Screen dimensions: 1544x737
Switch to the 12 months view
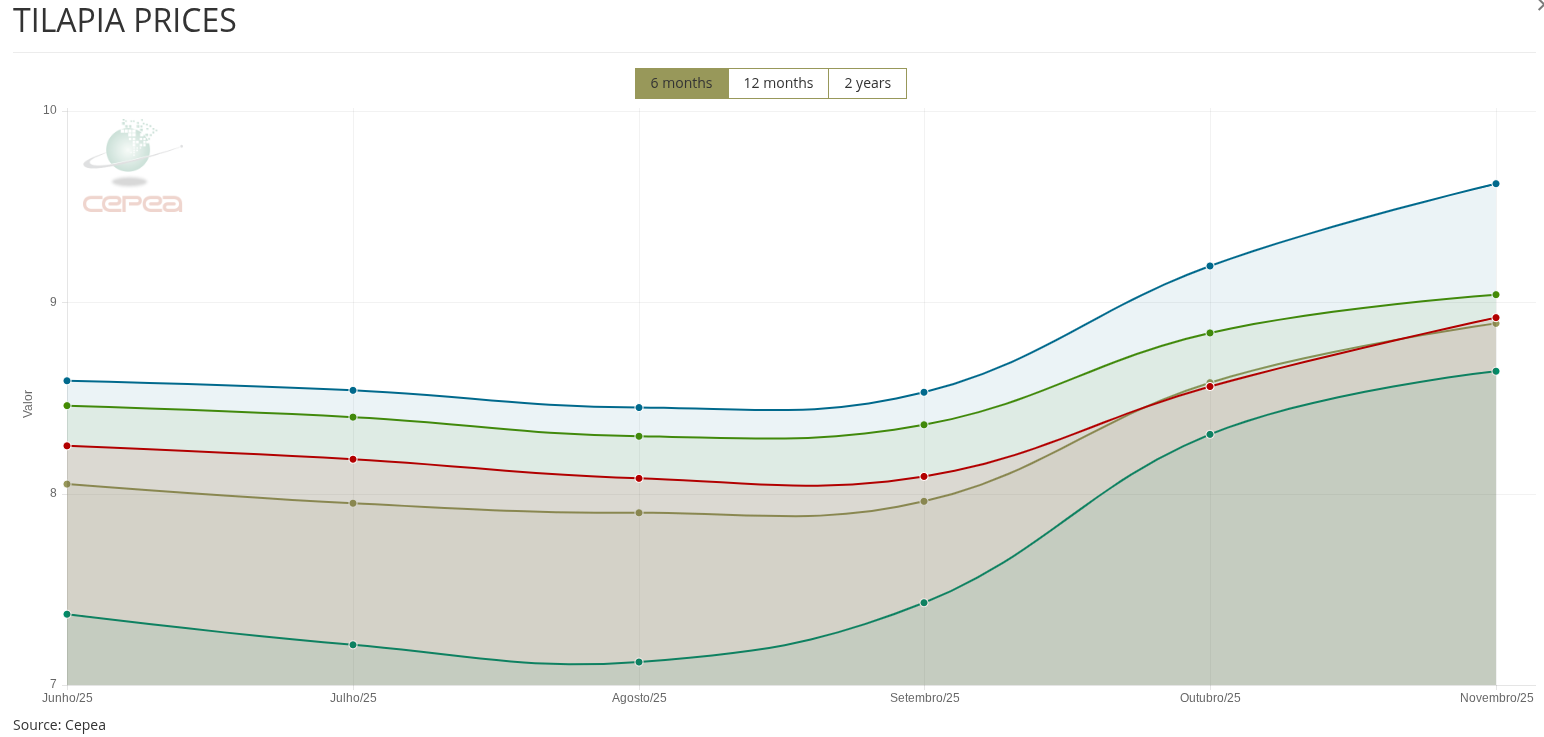(778, 83)
